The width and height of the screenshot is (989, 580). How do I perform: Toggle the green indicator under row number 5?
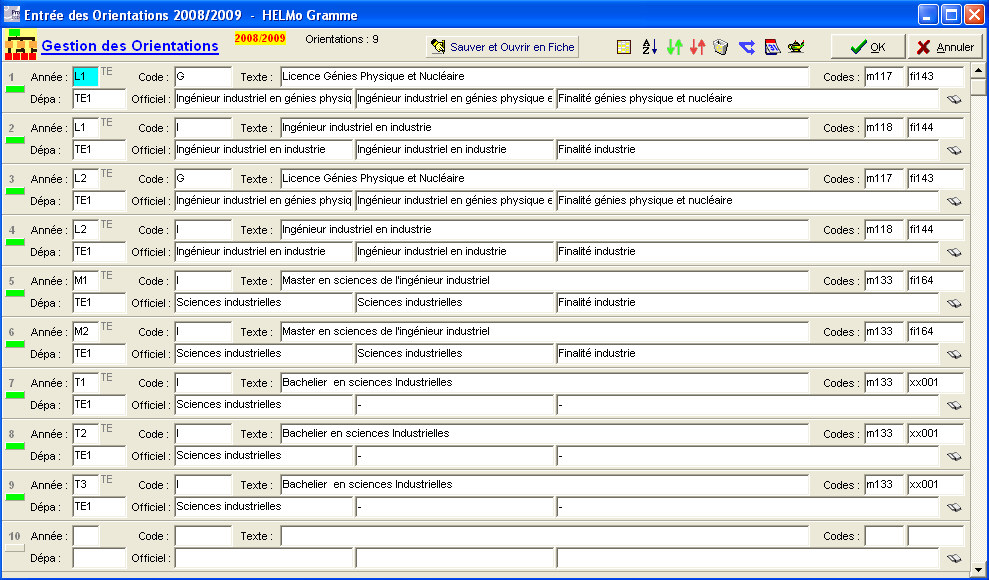click(x=15, y=293)
